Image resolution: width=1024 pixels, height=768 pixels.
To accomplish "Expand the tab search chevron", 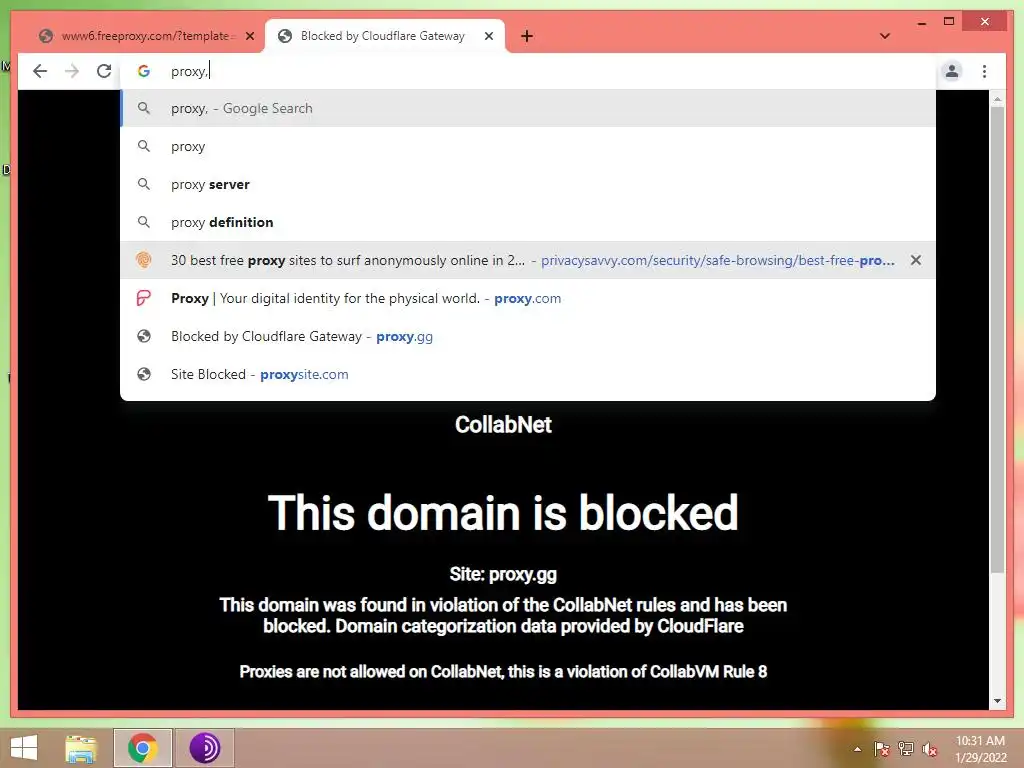I will [x=885, y=36].
